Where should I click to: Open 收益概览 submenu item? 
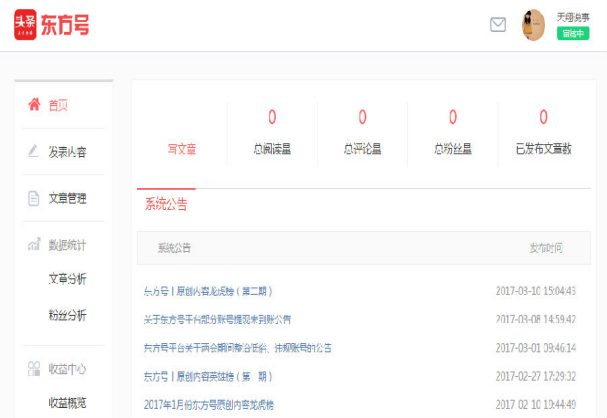pos(67,403)
